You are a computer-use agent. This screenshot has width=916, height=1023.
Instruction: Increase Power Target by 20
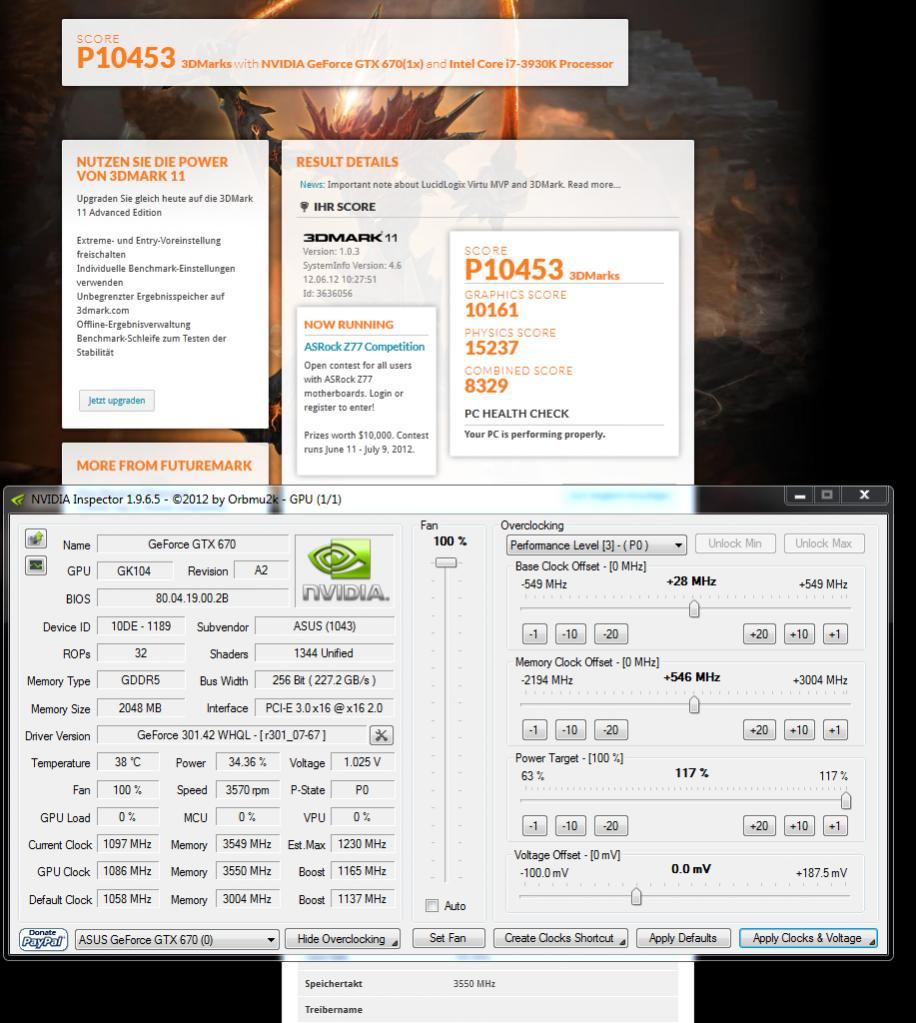click(759, 826)
